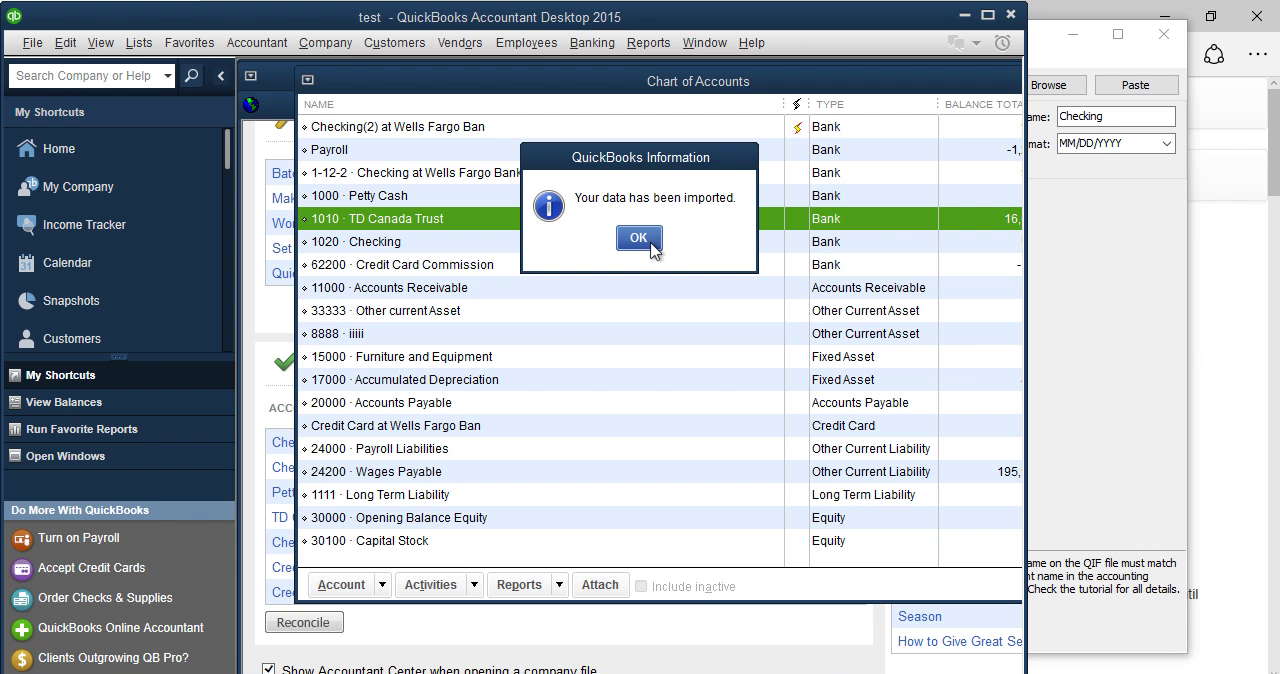Click the TYPE column header
The height and width of the screenshot is (674, 1280).
tap(873, 104)
